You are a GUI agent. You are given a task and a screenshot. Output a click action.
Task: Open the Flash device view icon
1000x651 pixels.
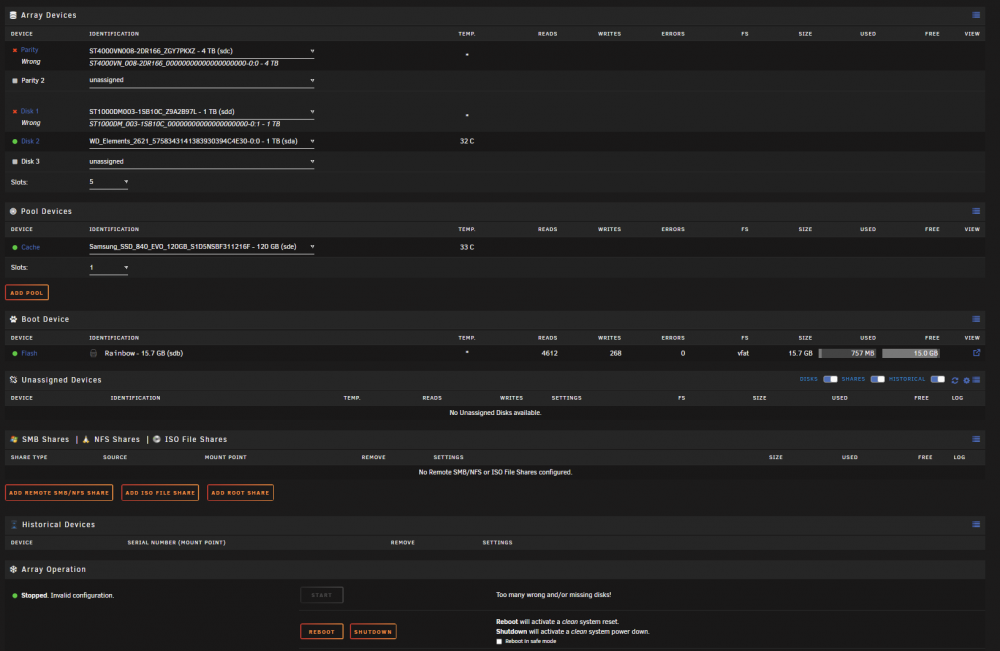976,353
